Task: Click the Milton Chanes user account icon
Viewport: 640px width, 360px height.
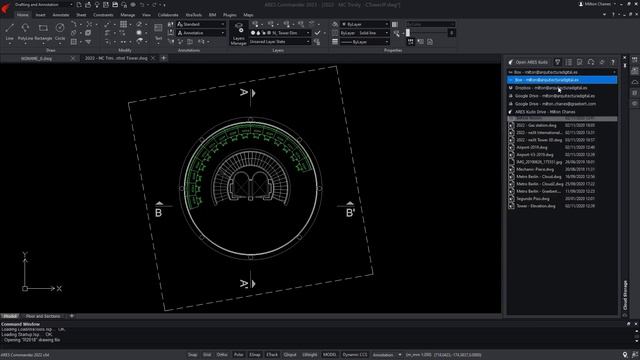Action: 581,4
